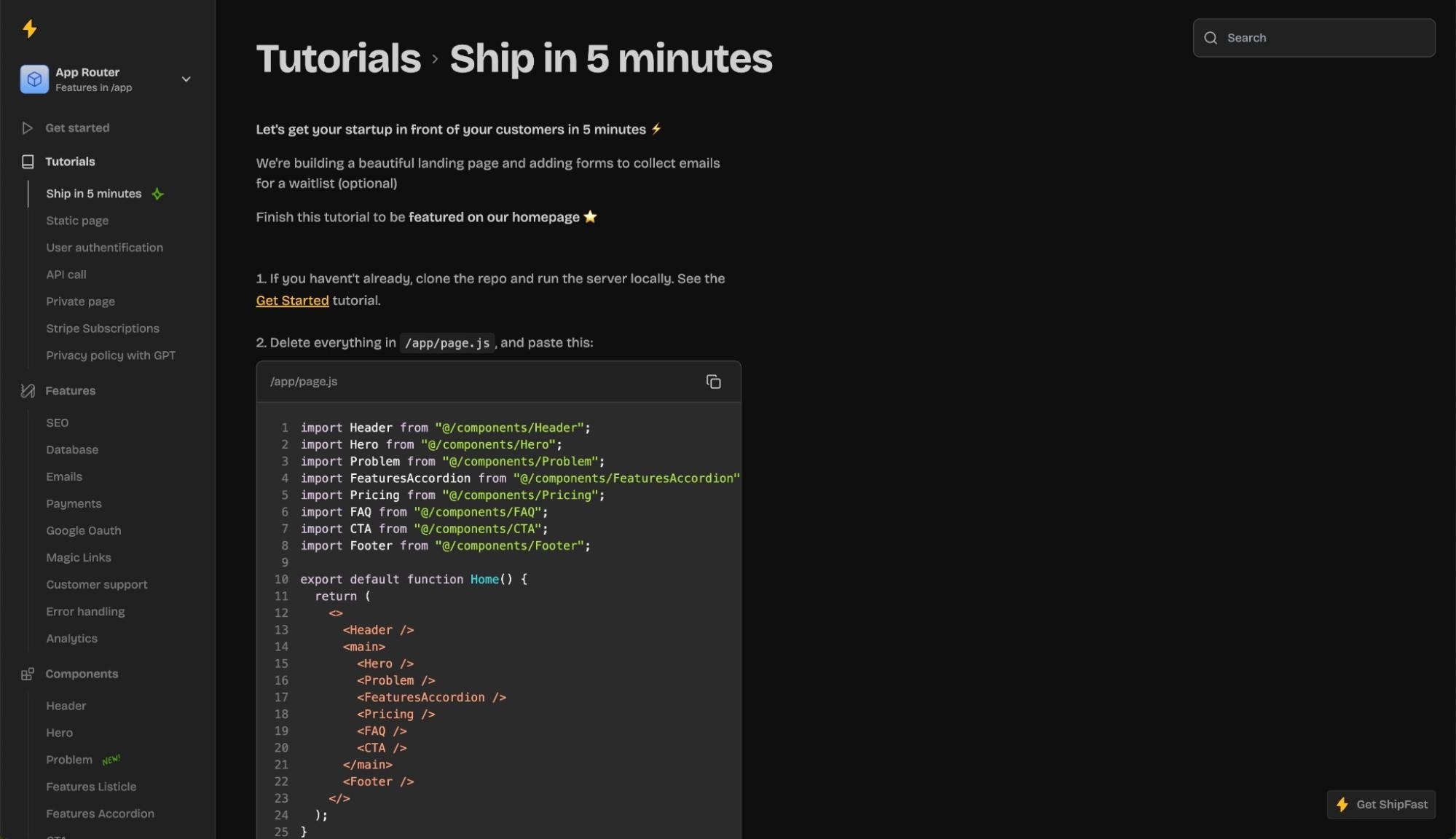Screen dimensions: 1456x839
Task: Go to Tutorials breadcrumb heading
Action: (338, 58)
